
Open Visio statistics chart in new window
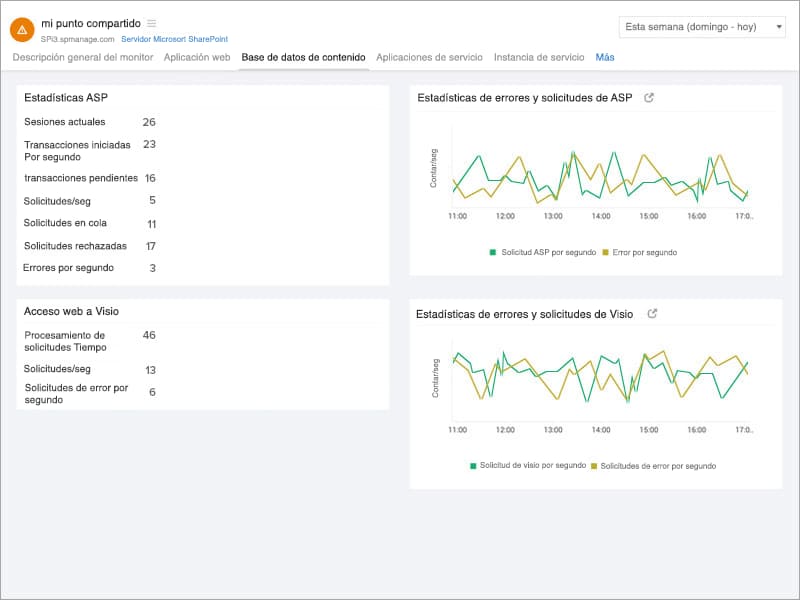tap(652, 314)
